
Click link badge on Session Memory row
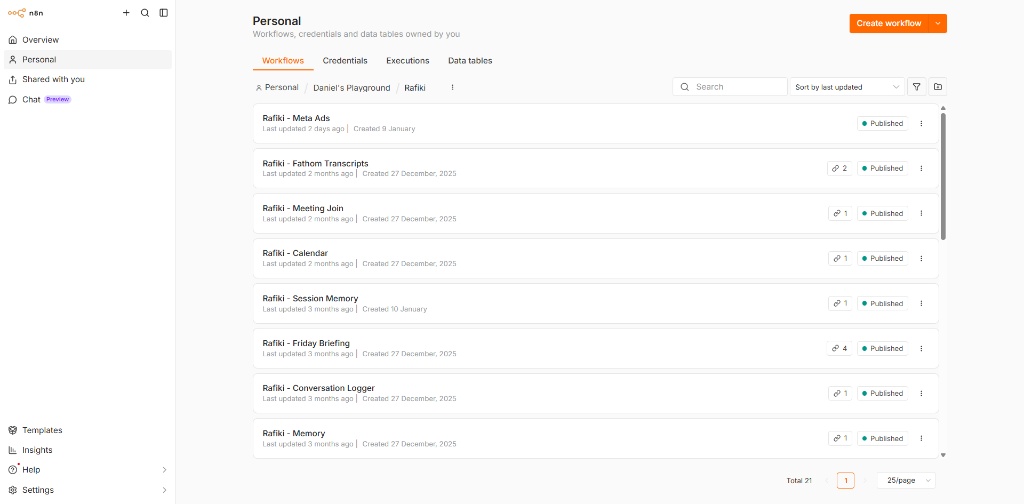(x=840, y=304)
